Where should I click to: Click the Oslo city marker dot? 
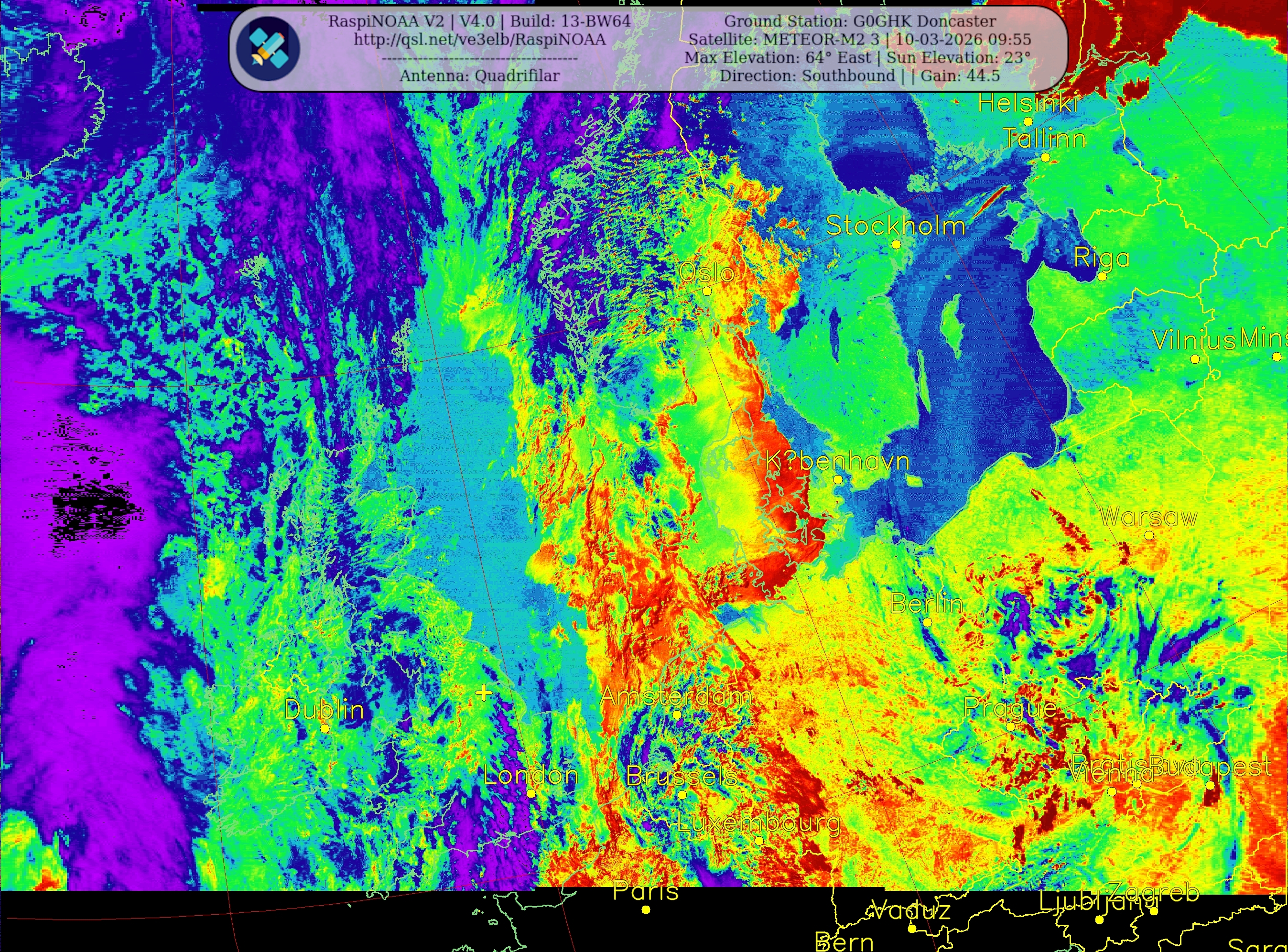707,291
